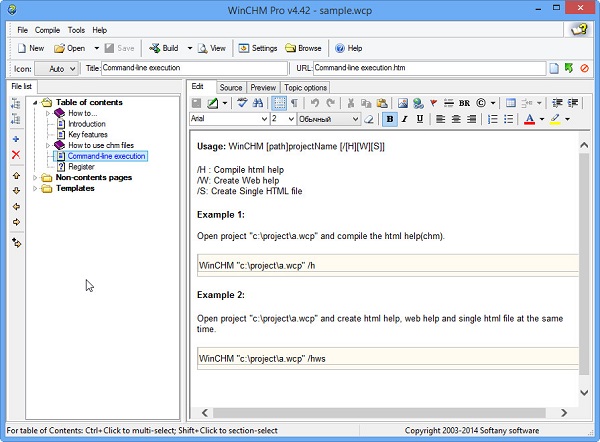Image resolution: width=600 pixels, height=442 pixels.
Task: Expand the Templates folder
Action: (35, 188)
